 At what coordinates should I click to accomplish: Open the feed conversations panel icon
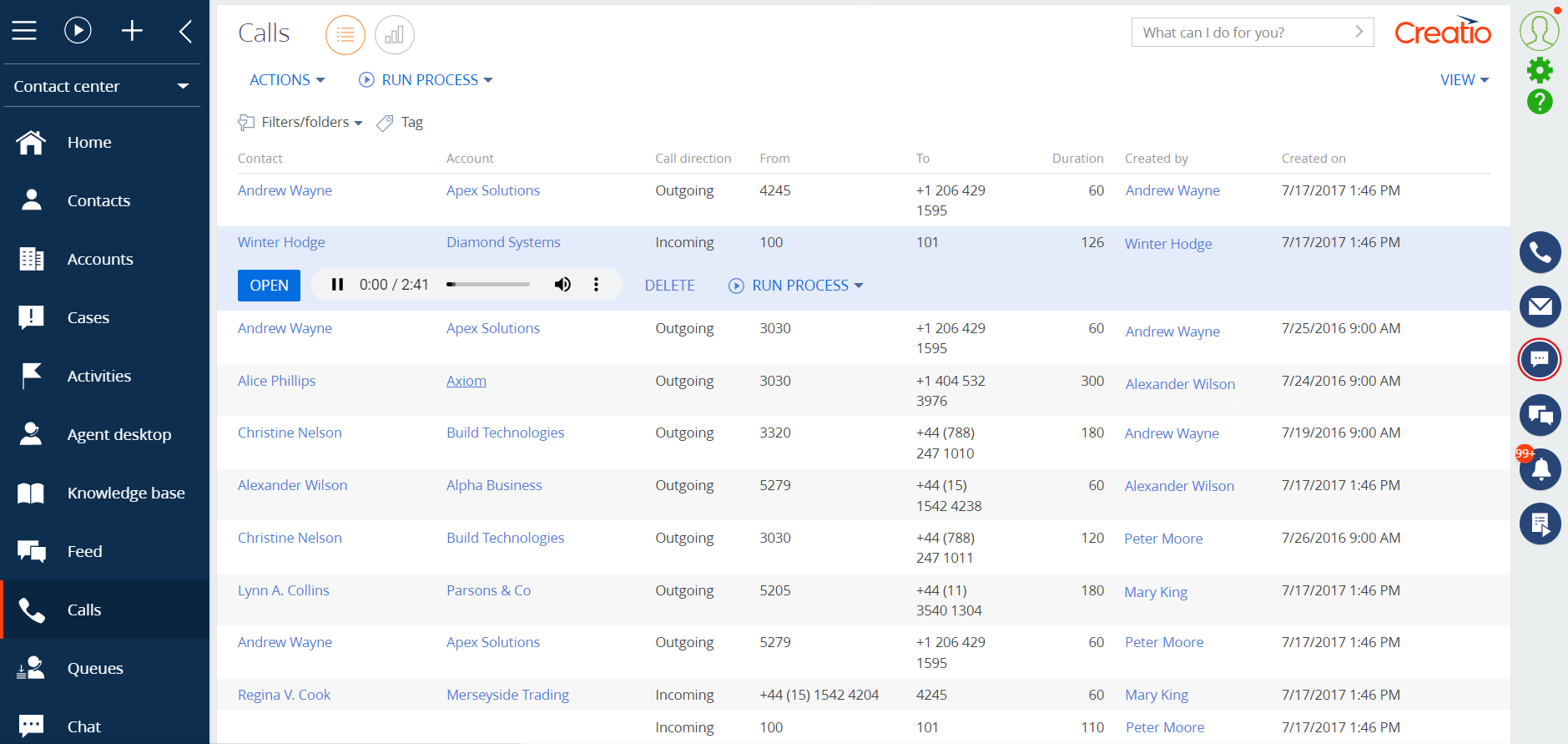coord(1540,415)
